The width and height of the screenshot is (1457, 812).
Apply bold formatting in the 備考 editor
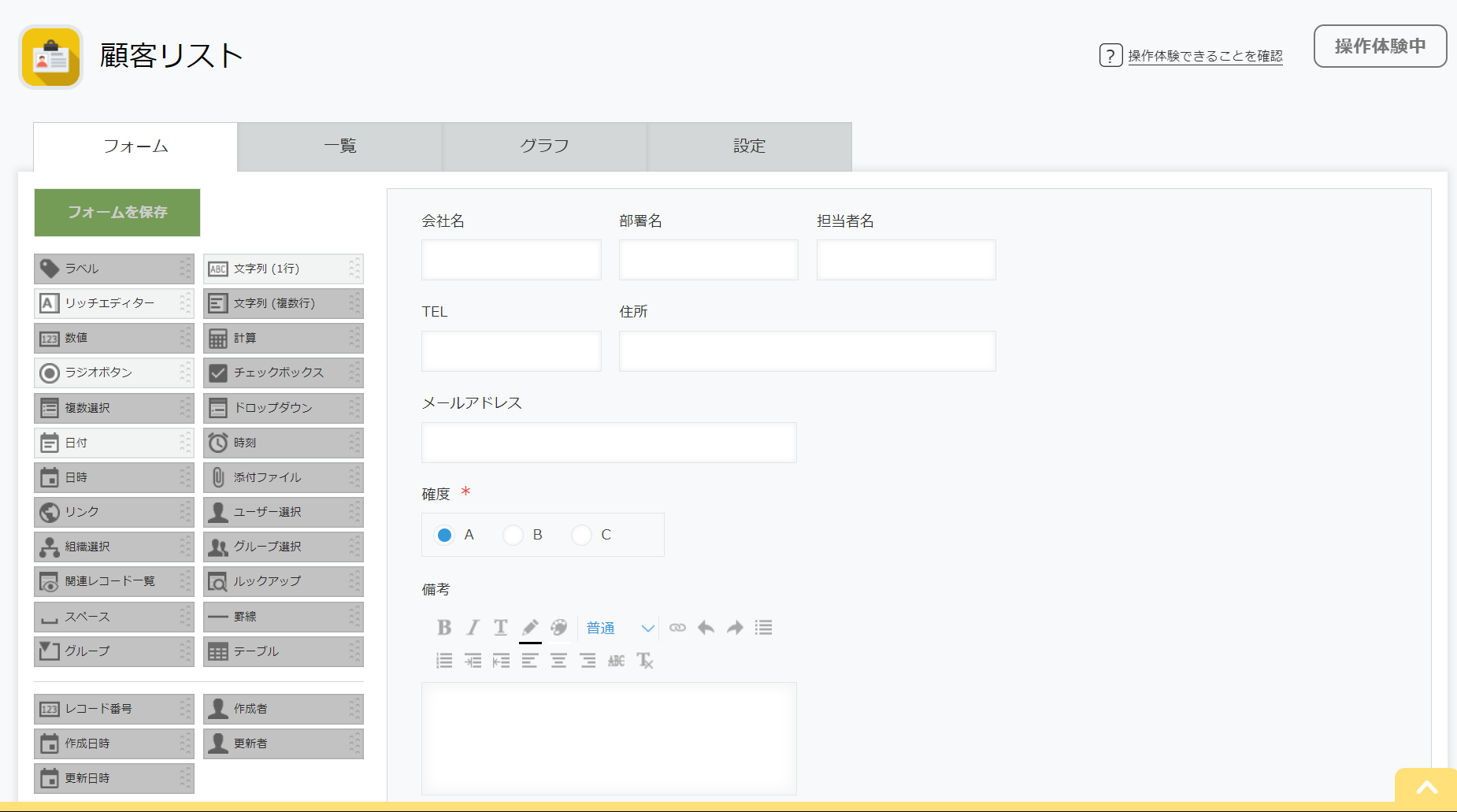pyautogui.click(x=444, y=628)
